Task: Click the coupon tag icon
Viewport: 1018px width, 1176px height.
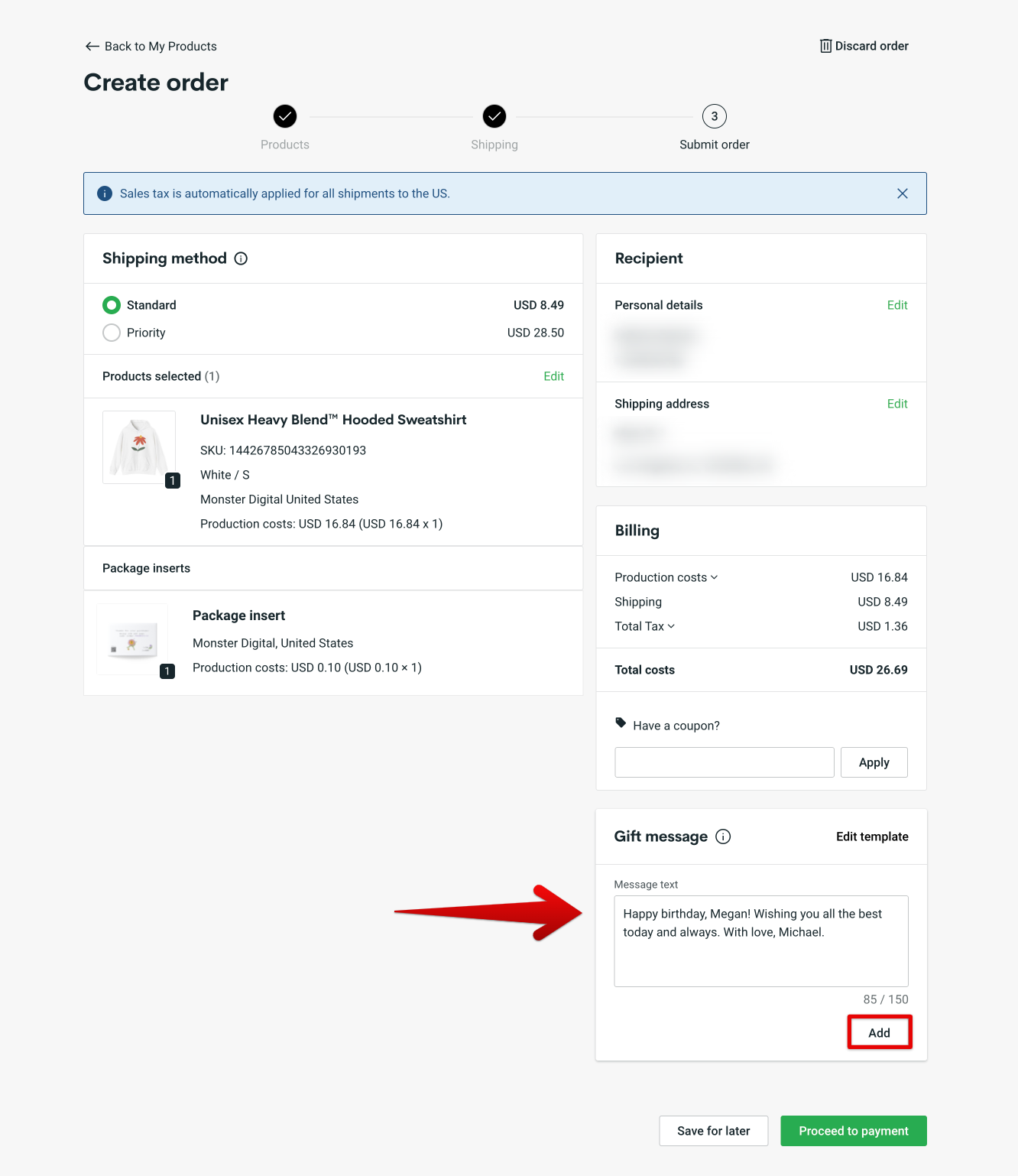Action: pyautogui.click(x=621, y=724)
